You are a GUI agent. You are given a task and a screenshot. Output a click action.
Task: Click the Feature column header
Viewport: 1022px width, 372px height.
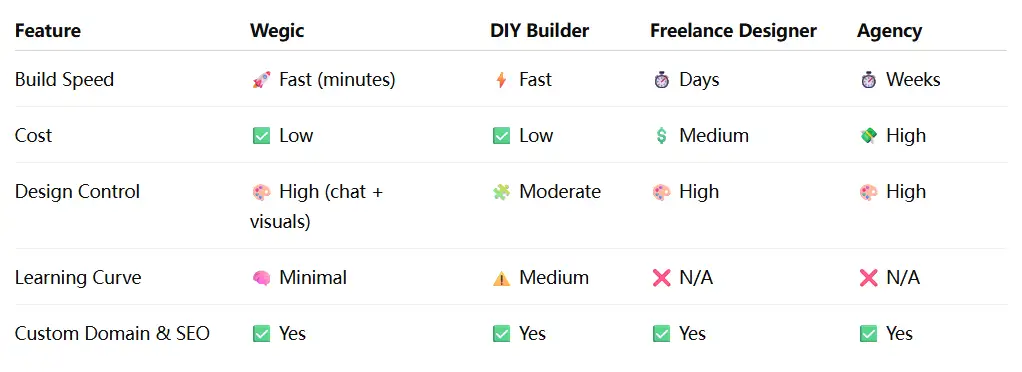(48, 31)
